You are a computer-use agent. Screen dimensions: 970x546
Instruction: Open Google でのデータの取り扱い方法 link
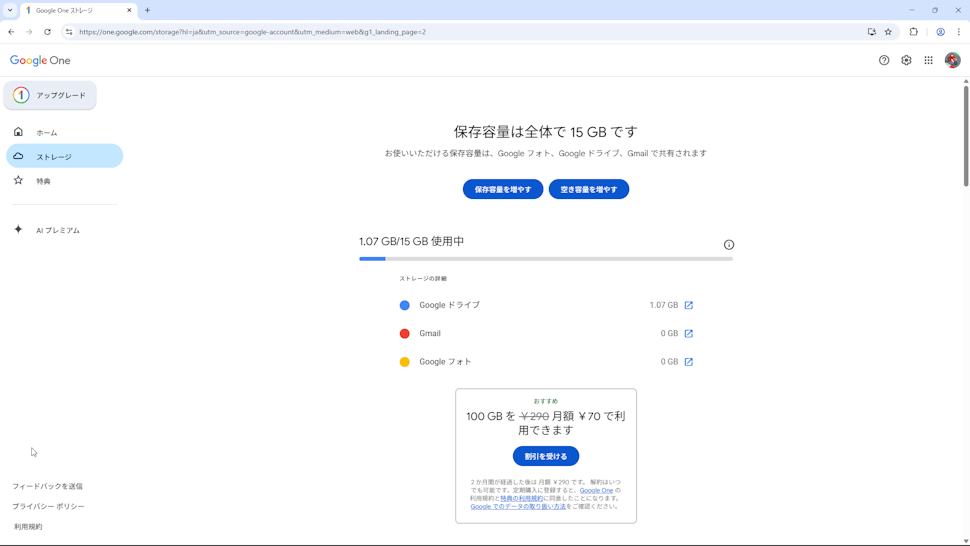click(518, 506)
